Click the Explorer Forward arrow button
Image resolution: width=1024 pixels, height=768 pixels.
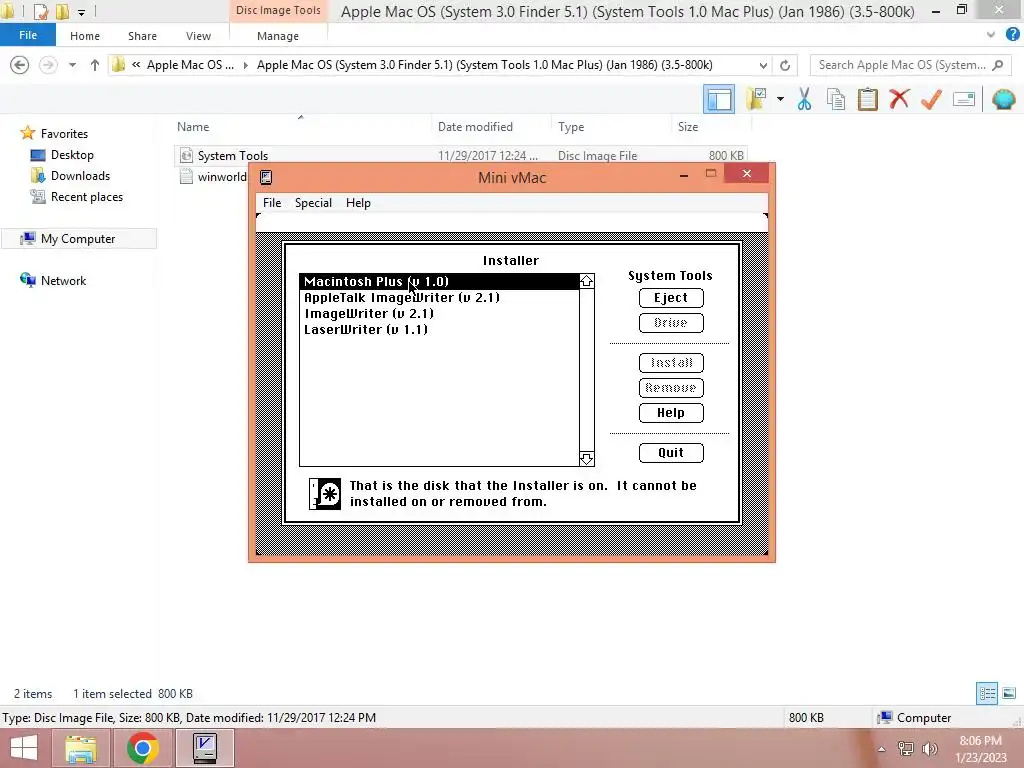[x=48, y=65]
